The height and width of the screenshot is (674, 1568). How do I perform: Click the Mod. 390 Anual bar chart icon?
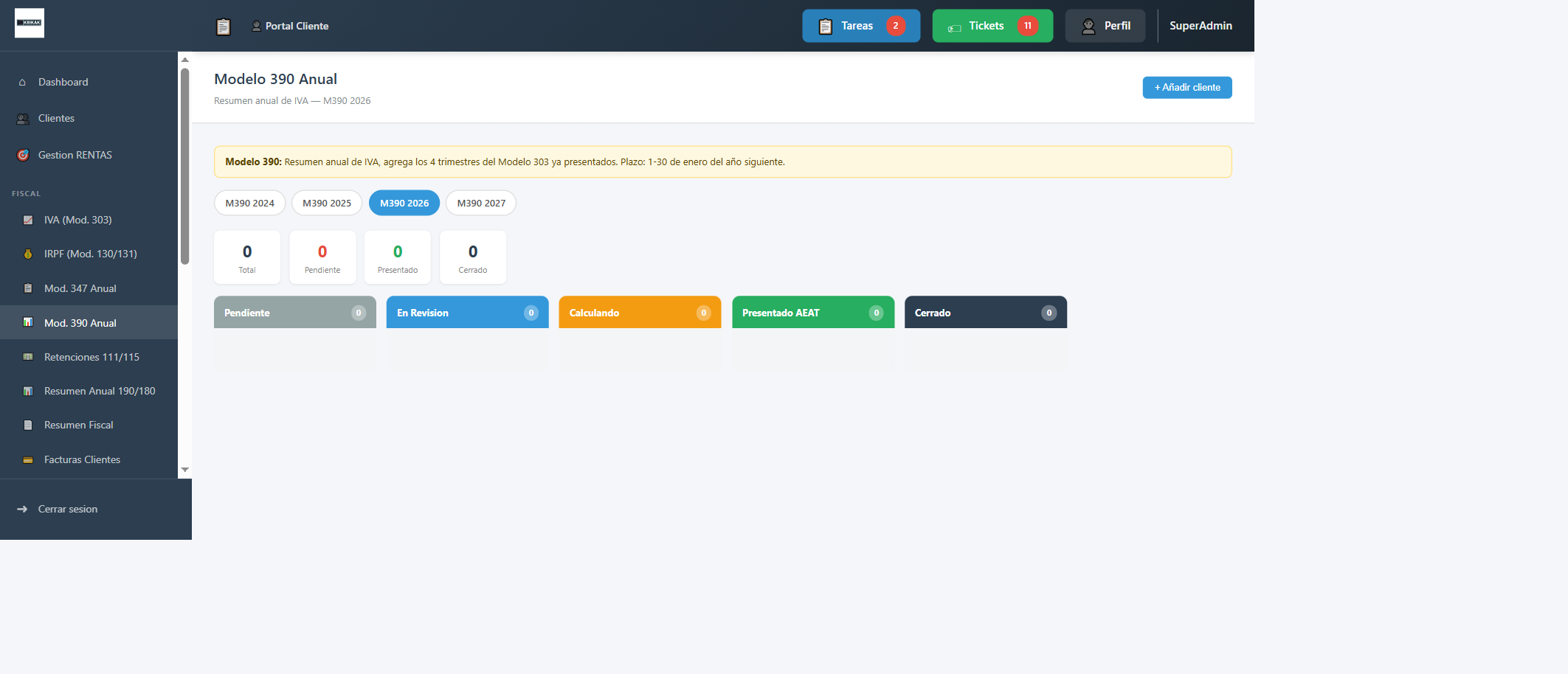[x=28, y=322]
